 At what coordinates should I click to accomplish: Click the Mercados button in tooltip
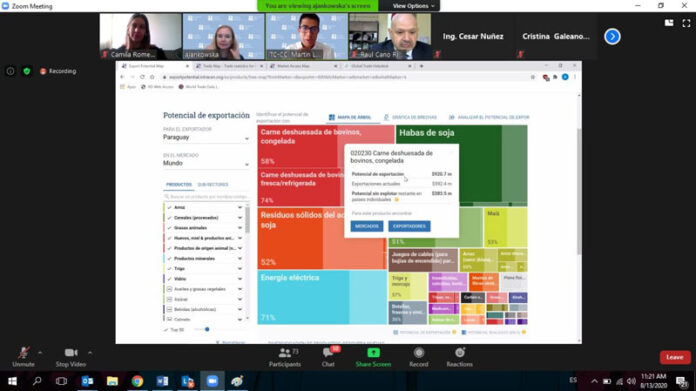(x=367, y=226)
